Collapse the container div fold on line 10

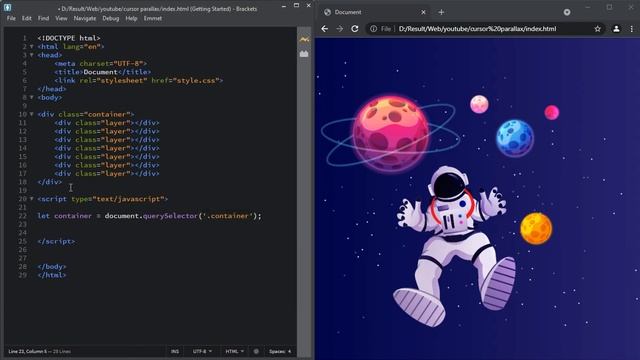31,114
